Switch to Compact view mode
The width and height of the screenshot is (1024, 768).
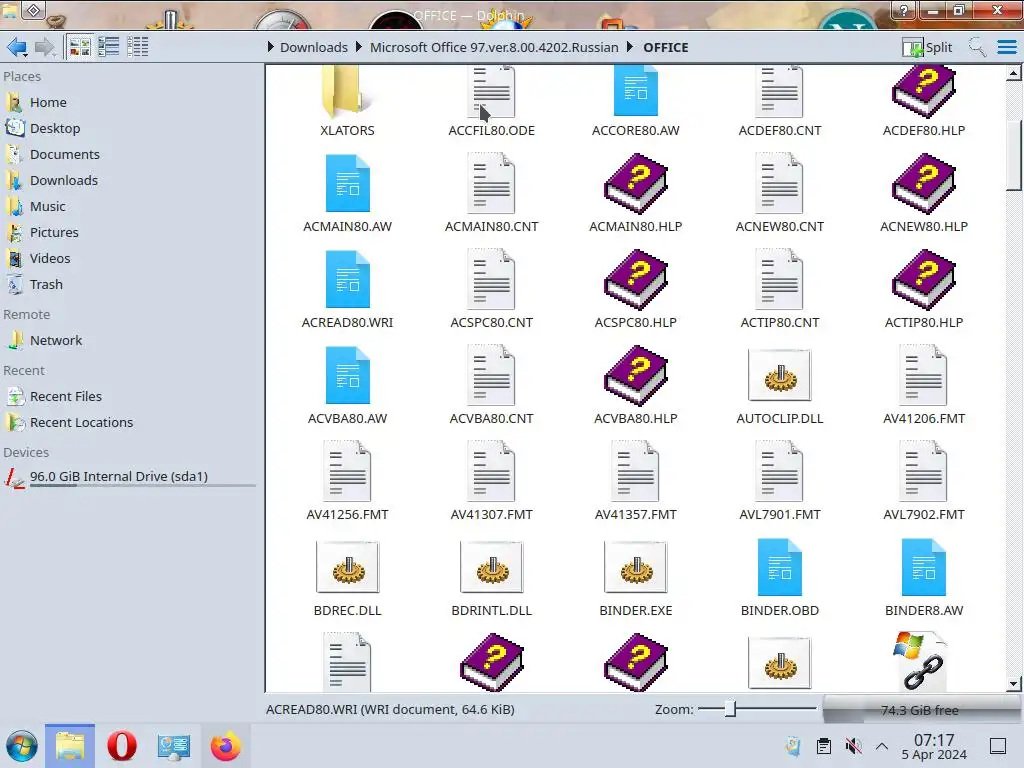point(108,47)
